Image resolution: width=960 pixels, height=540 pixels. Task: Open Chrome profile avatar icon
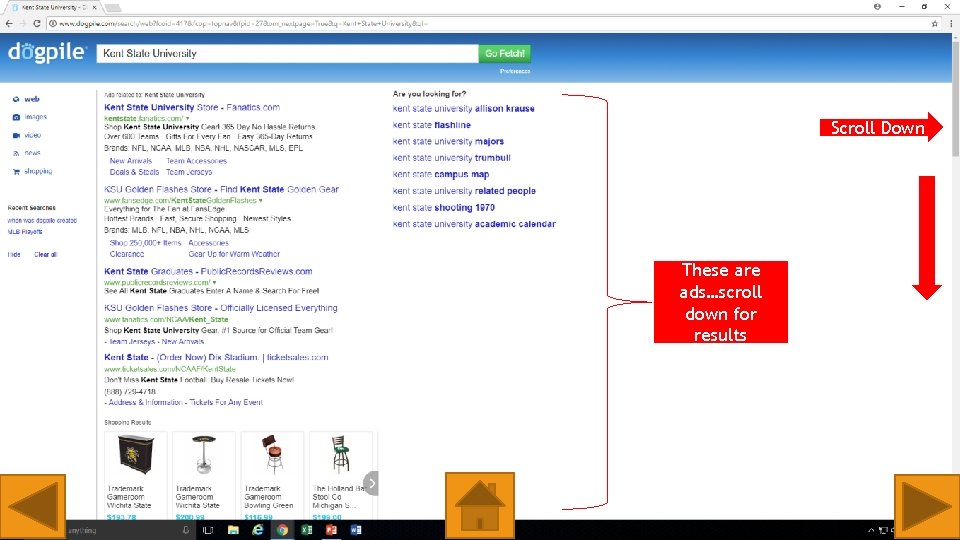click(x=877, y=7)
